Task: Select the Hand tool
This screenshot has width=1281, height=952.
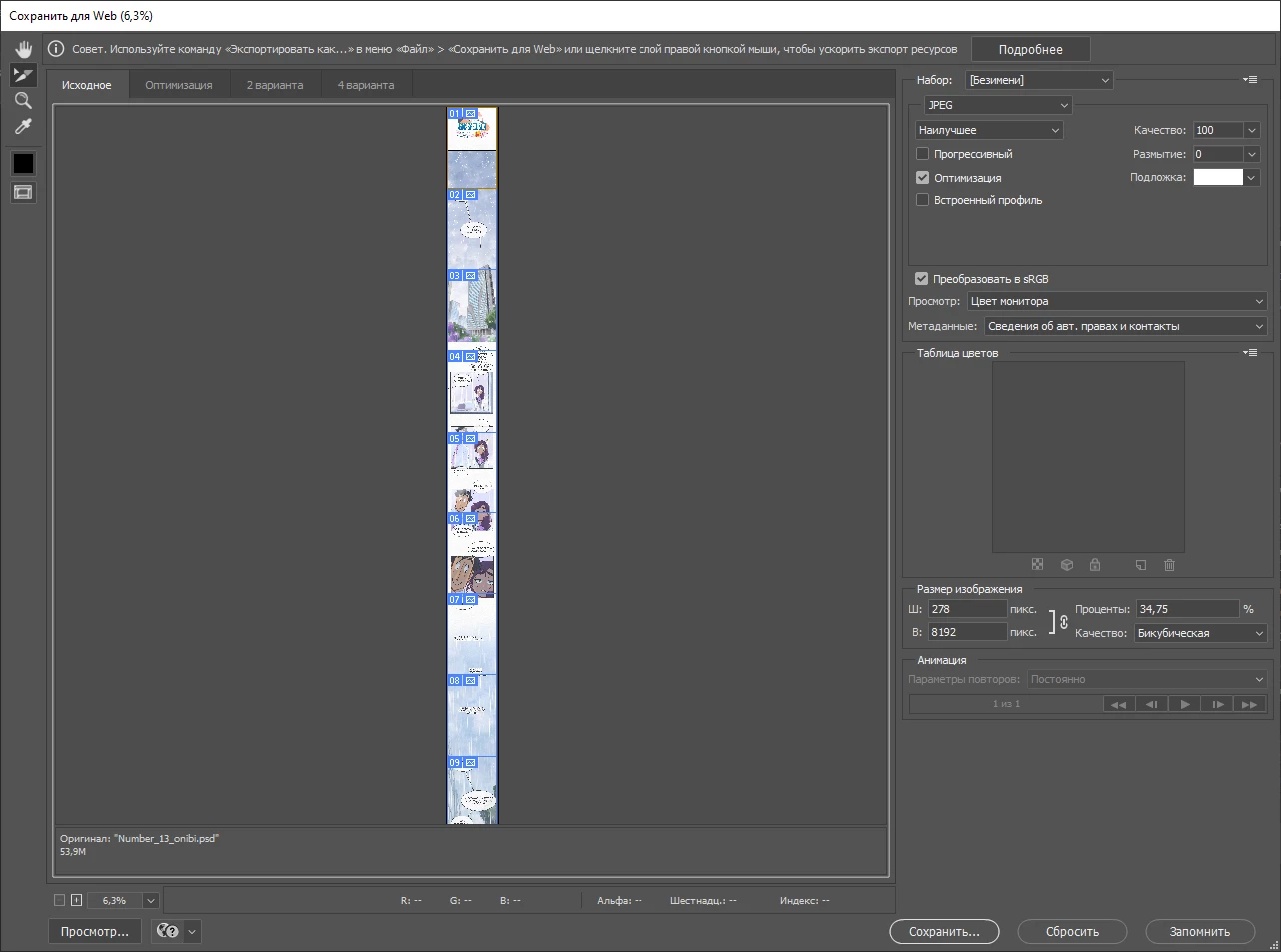Action: pos(23,49)
